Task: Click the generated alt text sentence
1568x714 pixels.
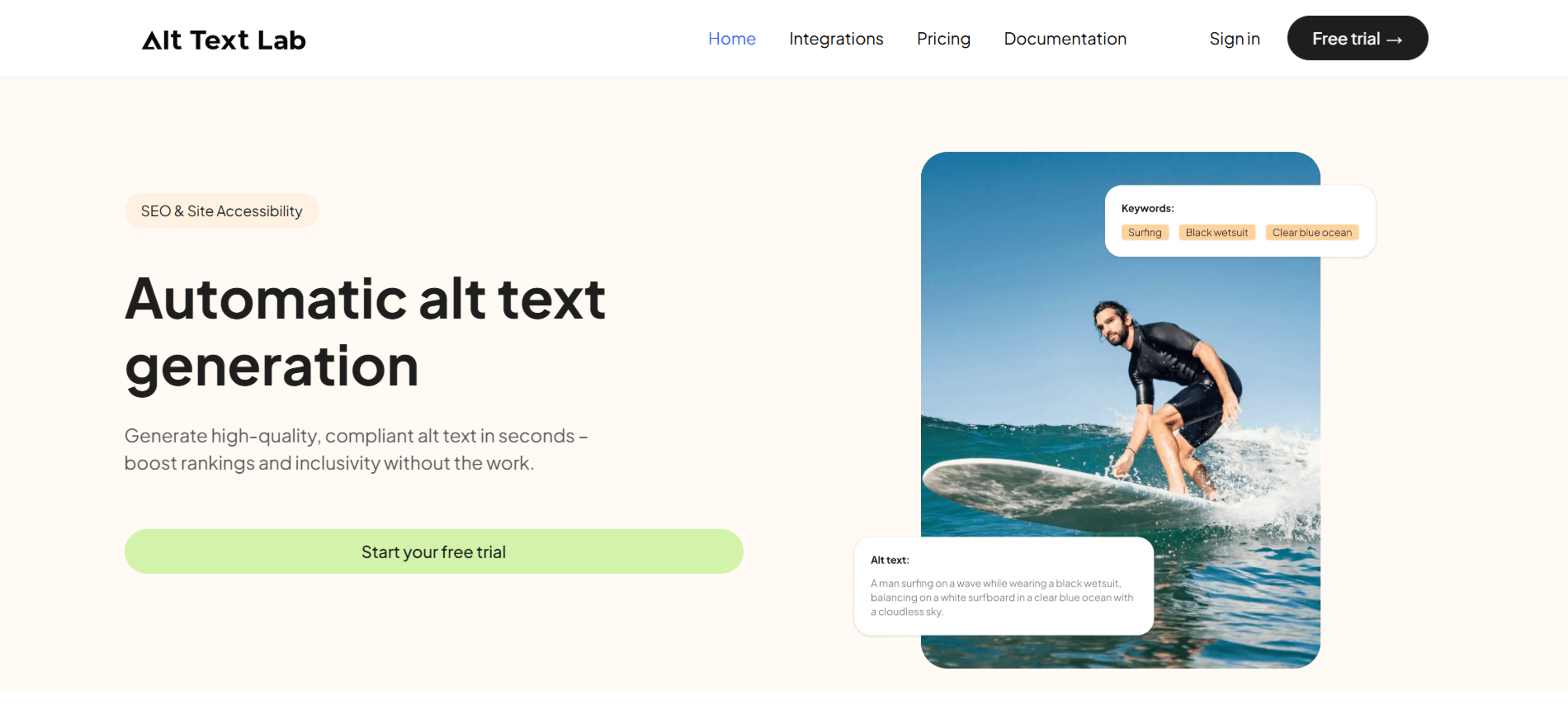Action: coord(1001,598)
